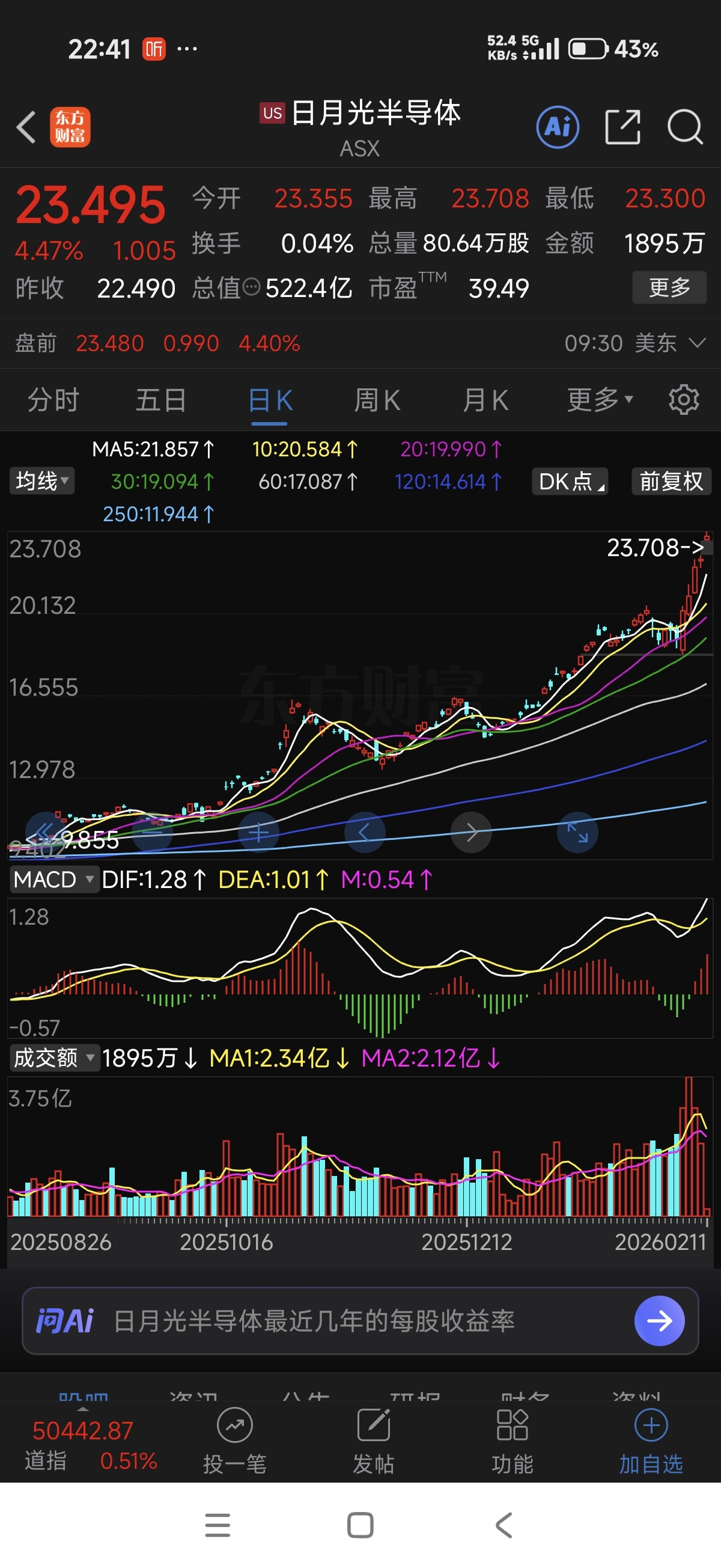Jump to earliest data double arrow
Image resolution: width=721 pixels, height=1568 pixels.
click(45, 832)
